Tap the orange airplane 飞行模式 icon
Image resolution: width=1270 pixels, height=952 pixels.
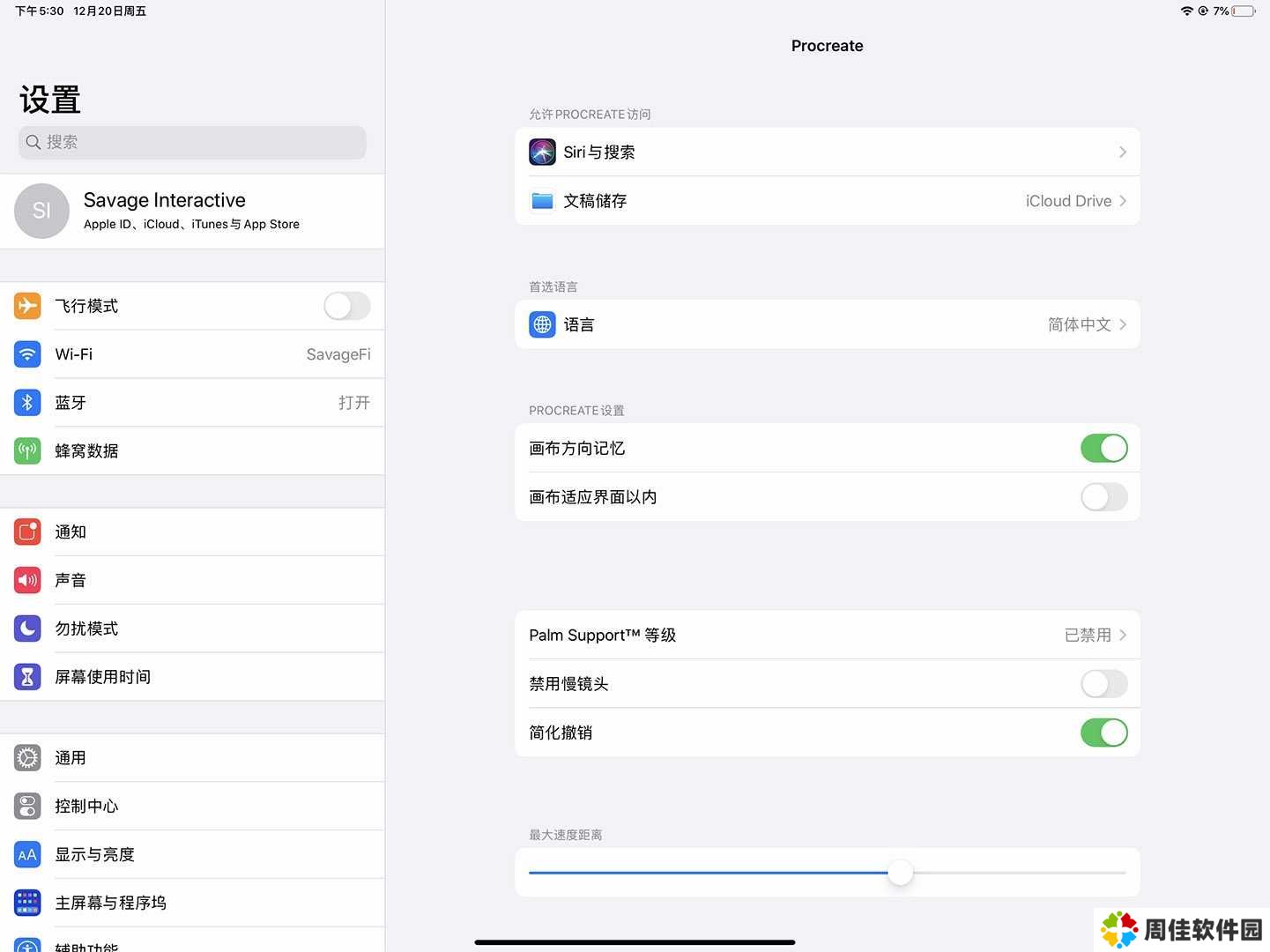tap(27, 306)
